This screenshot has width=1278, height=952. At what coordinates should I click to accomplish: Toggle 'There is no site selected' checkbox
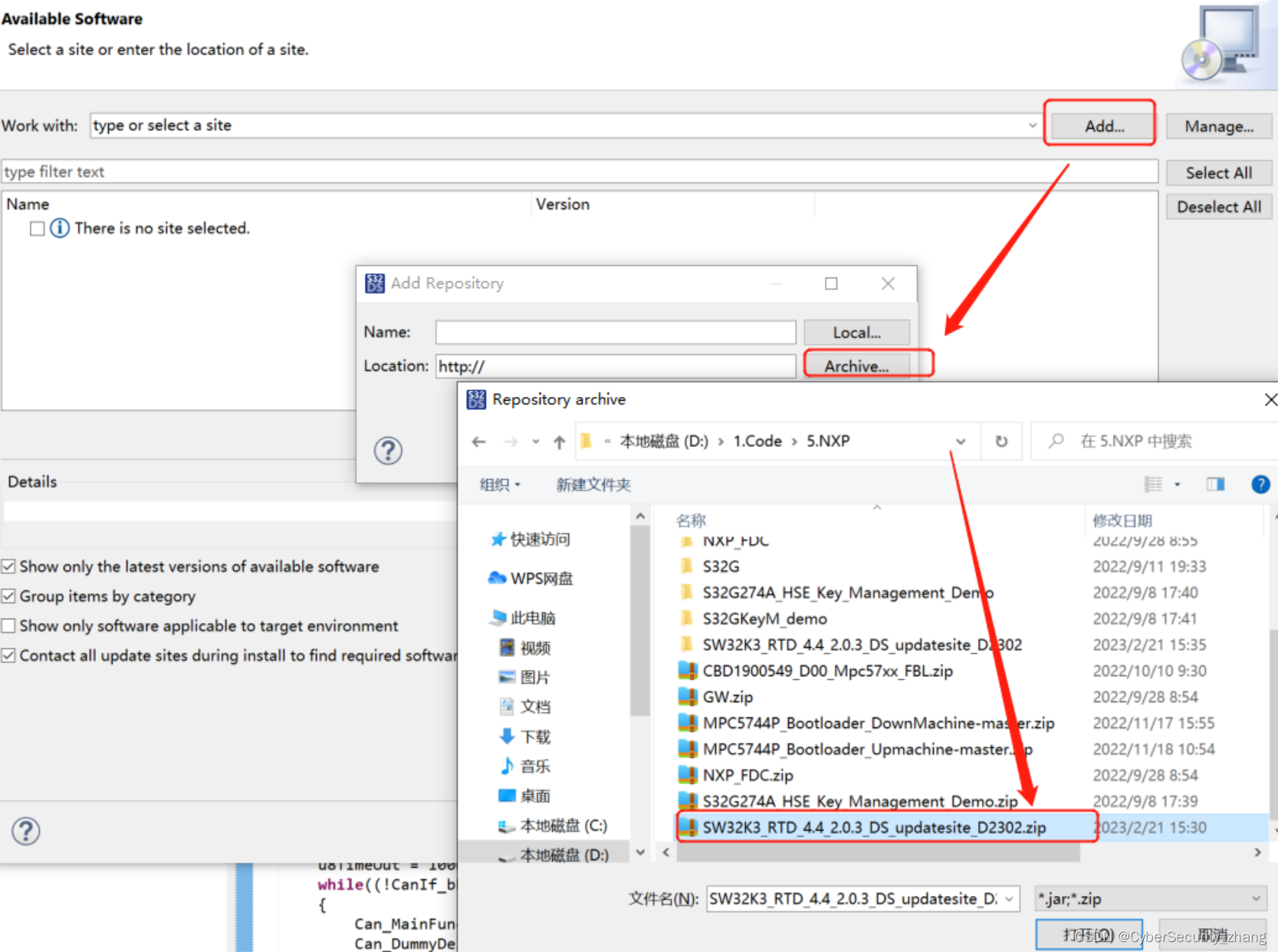coord(37,228)
